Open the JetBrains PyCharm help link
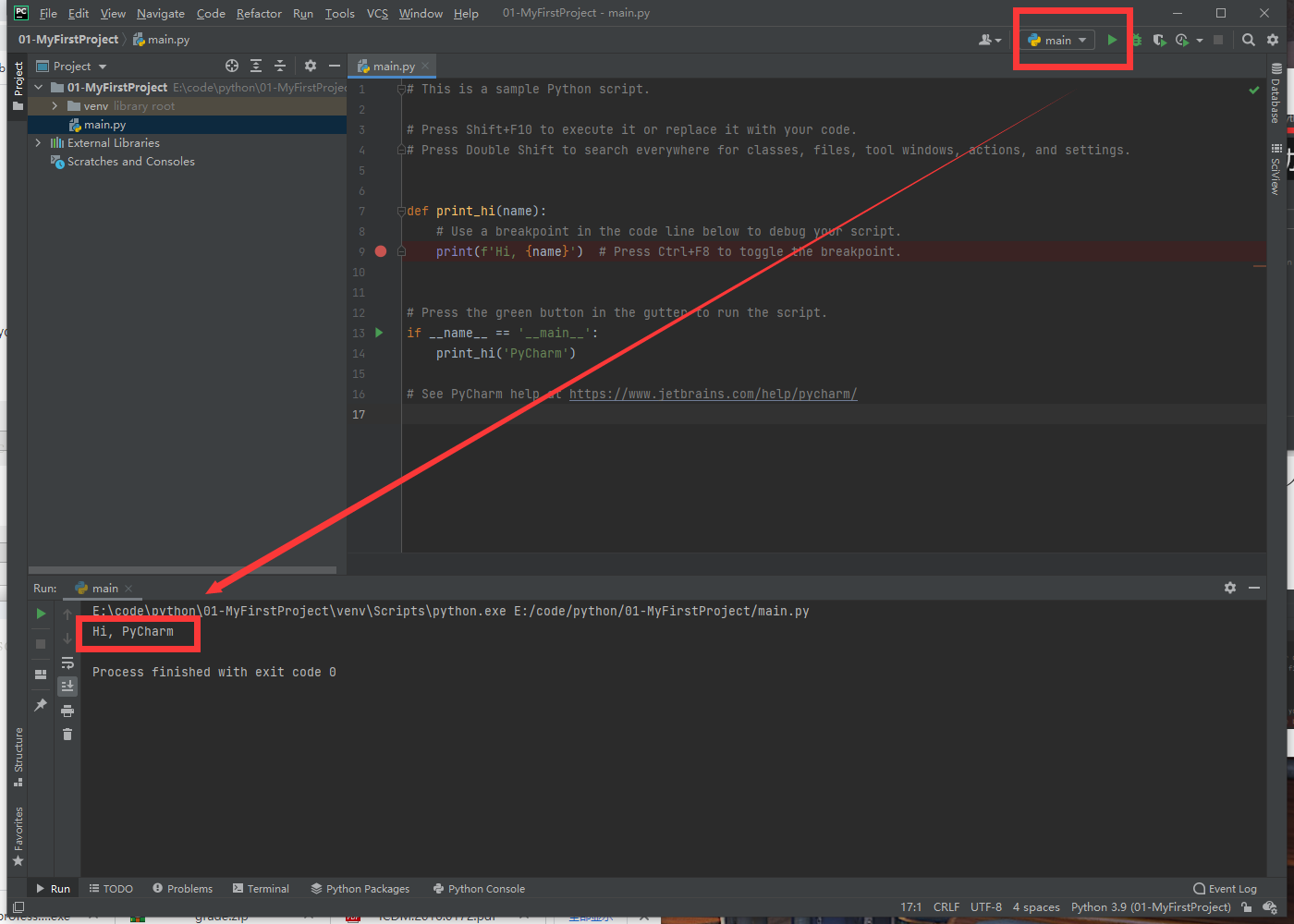 click(x=713, y=394)
